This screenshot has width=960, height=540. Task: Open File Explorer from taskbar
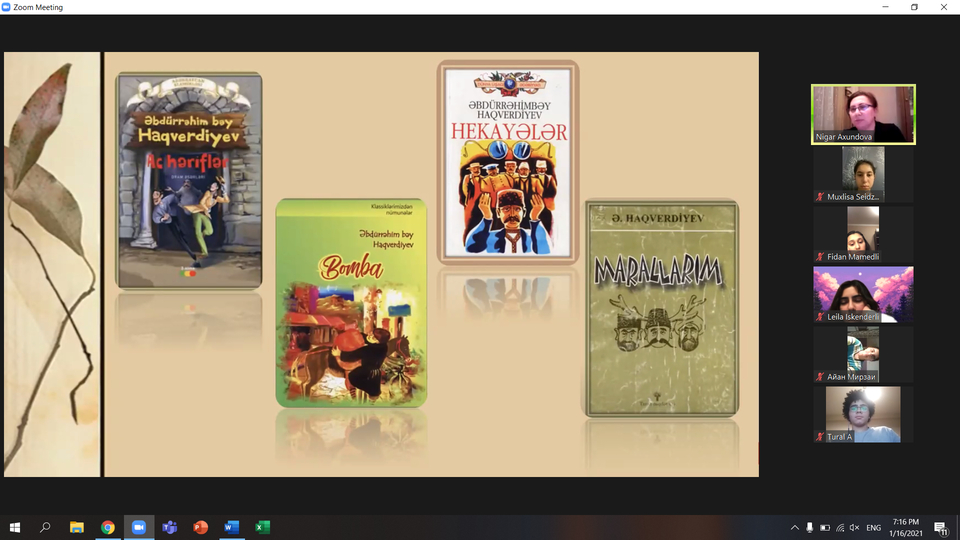(x=77, y=527)
